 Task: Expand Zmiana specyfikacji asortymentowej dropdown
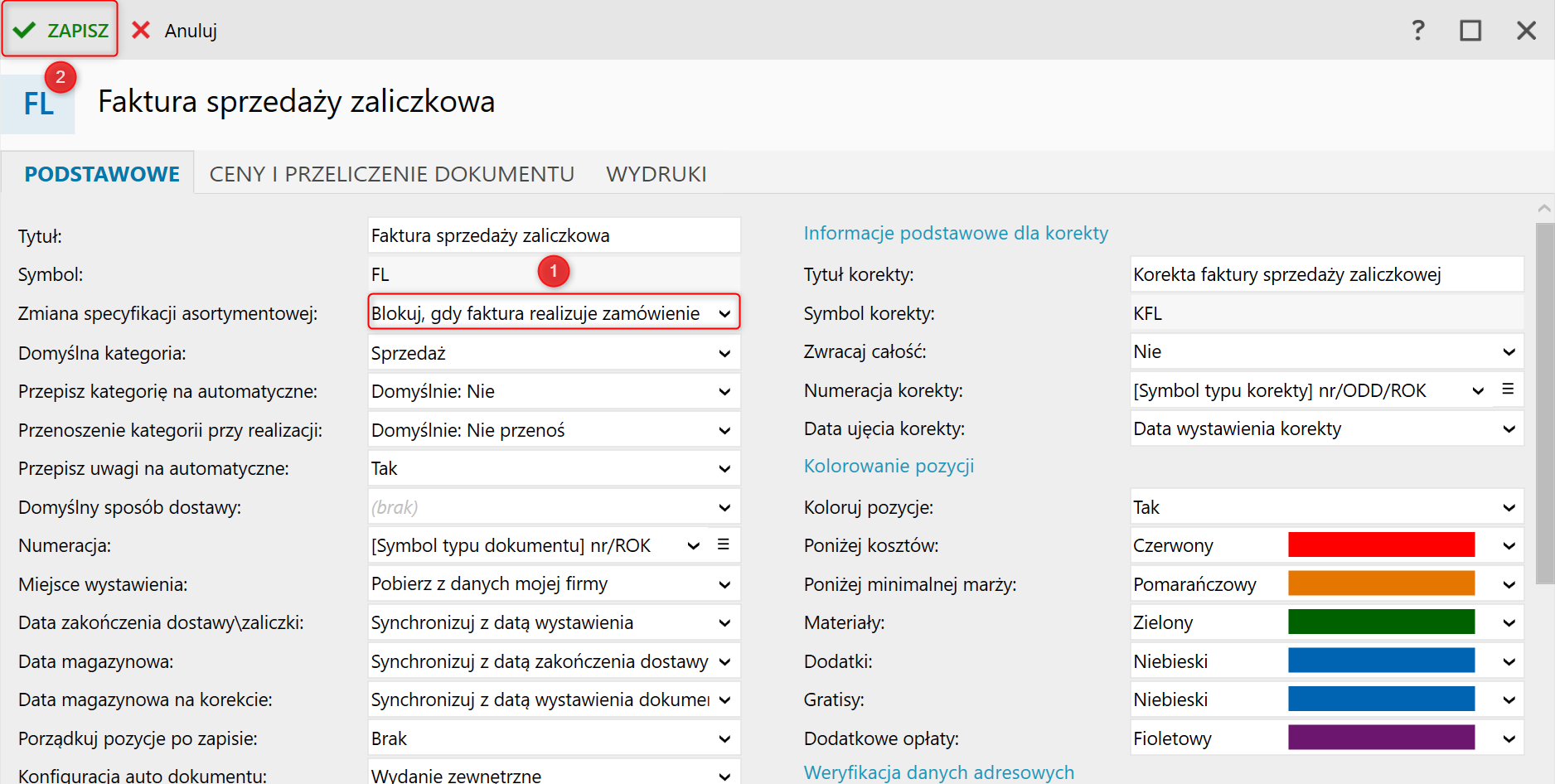[724, 314]
